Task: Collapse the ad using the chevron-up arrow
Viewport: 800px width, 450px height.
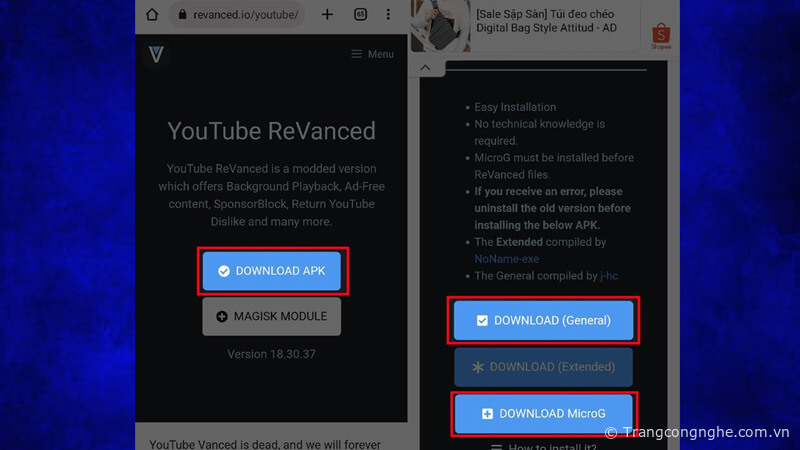Action: coord(425,68)
